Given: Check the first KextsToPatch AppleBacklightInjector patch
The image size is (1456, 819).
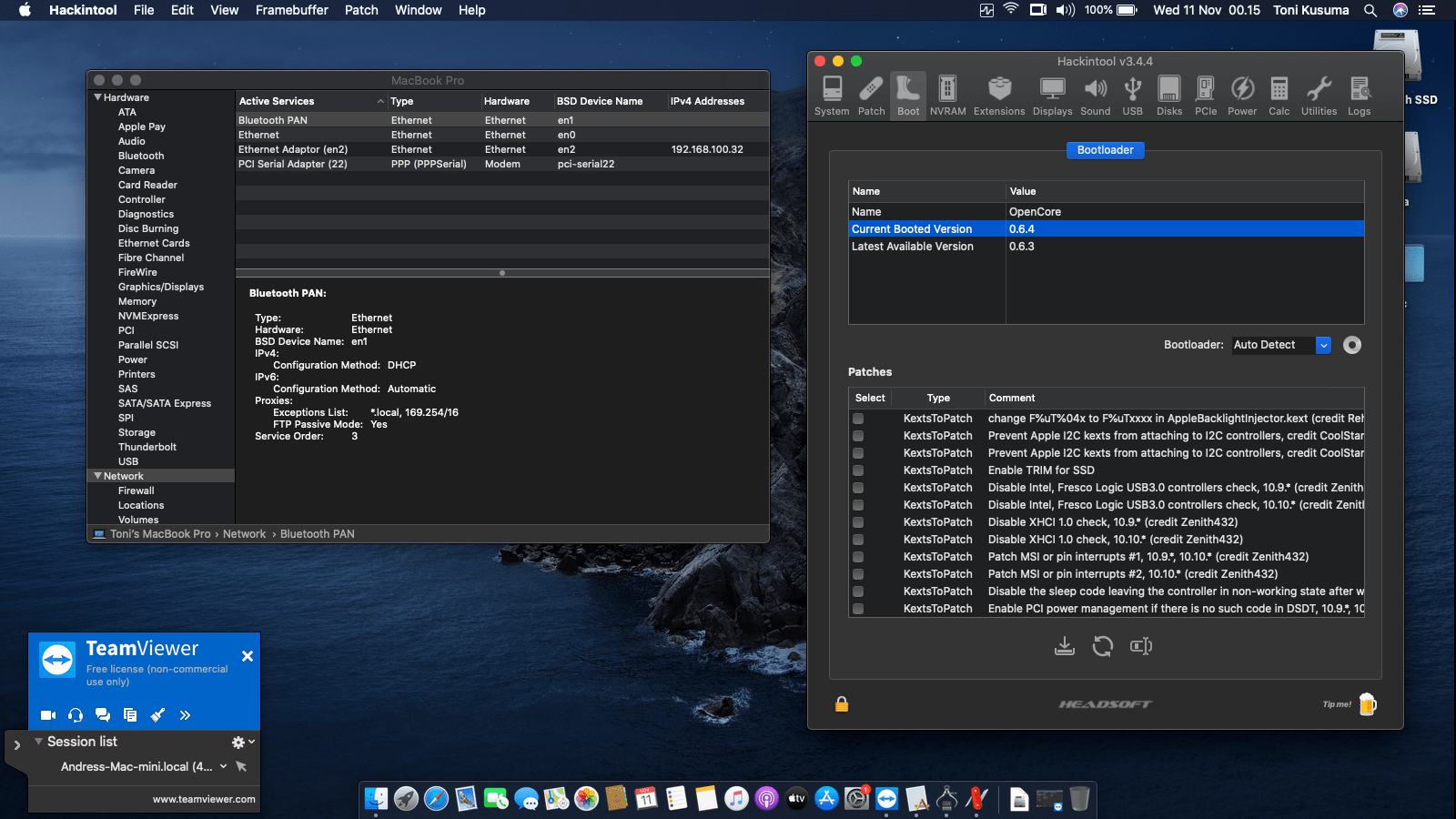Looking at the screenshot, I should [x=858, y=419].
